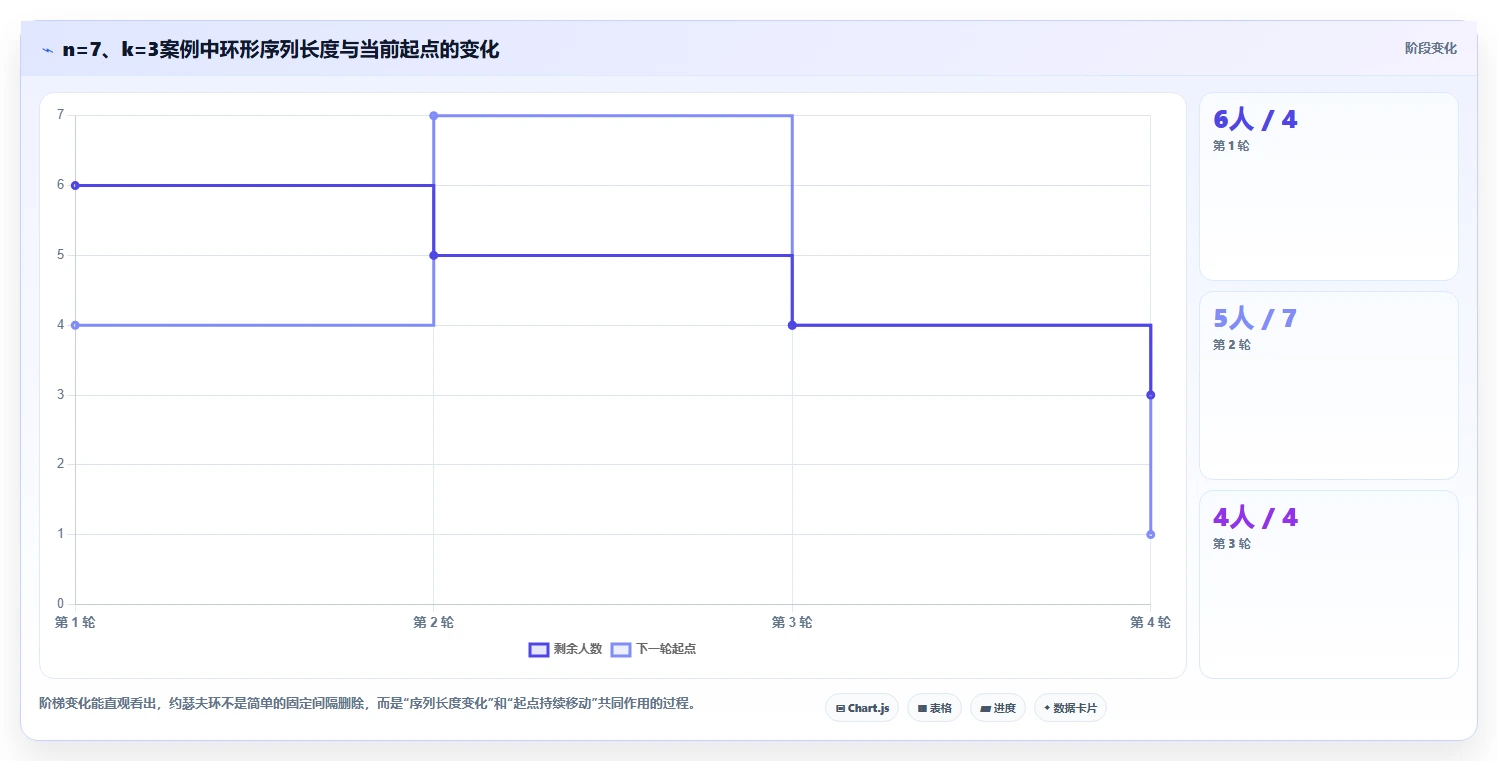Viewport: 1498px width, 761px height.
Task: Click the 下一轮起点 point at 第 2 轮, value 7
Action: [433, 116]
